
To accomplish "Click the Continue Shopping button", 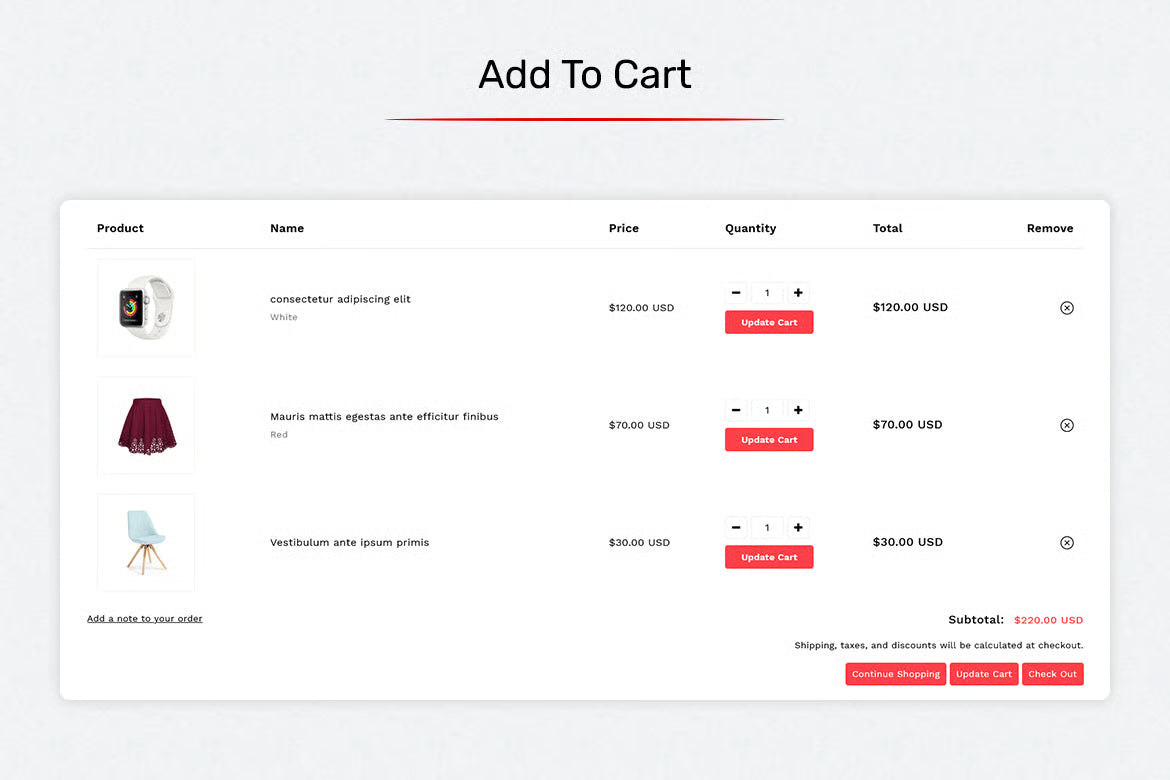I will [895, 673].
